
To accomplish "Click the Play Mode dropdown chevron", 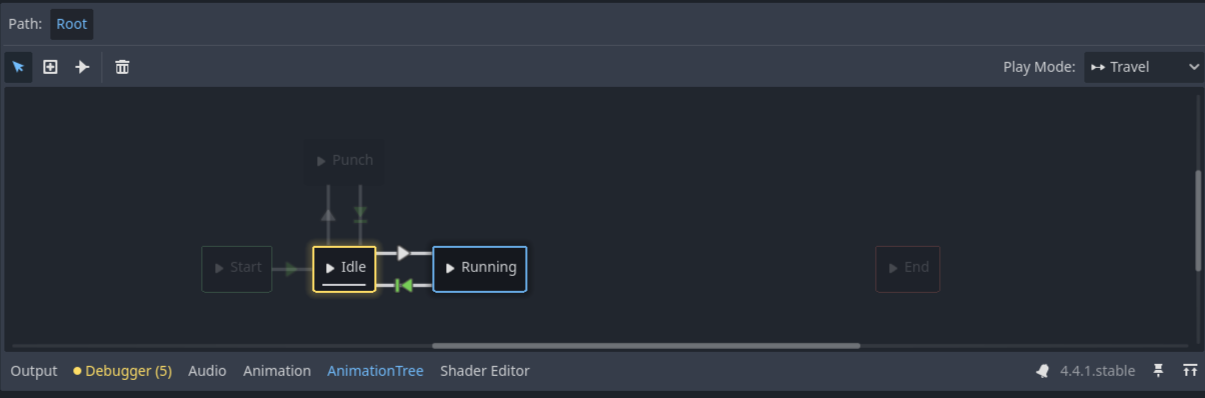I will (x=1193, y=67).
